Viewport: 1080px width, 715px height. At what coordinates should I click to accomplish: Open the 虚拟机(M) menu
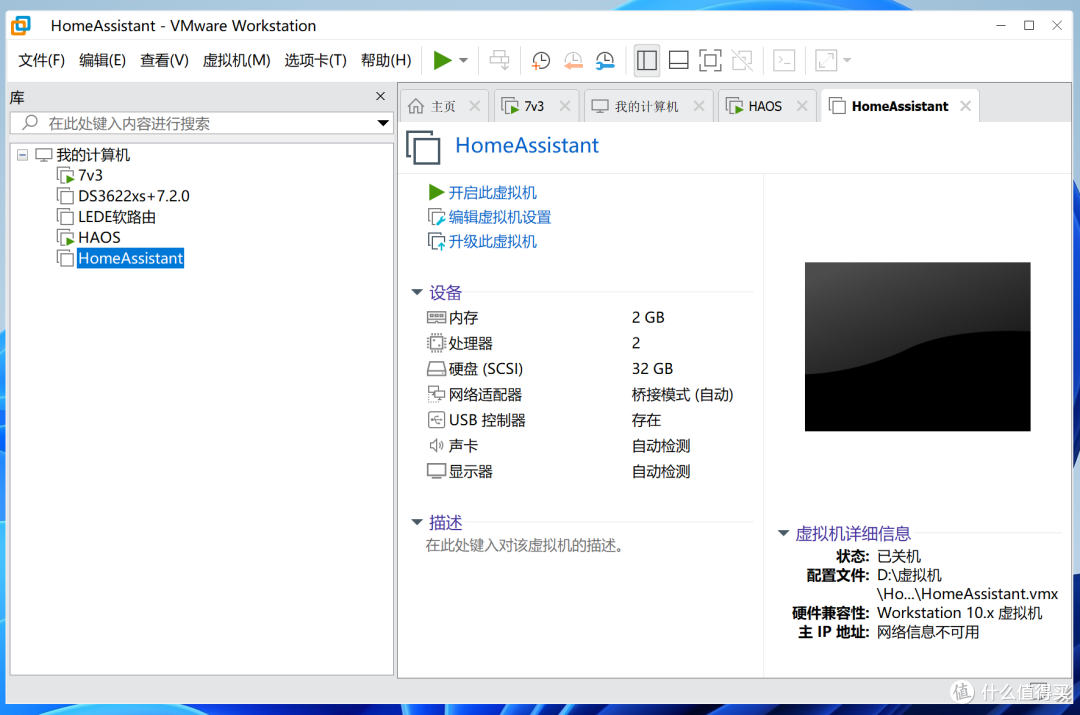(x=236, y=61)
